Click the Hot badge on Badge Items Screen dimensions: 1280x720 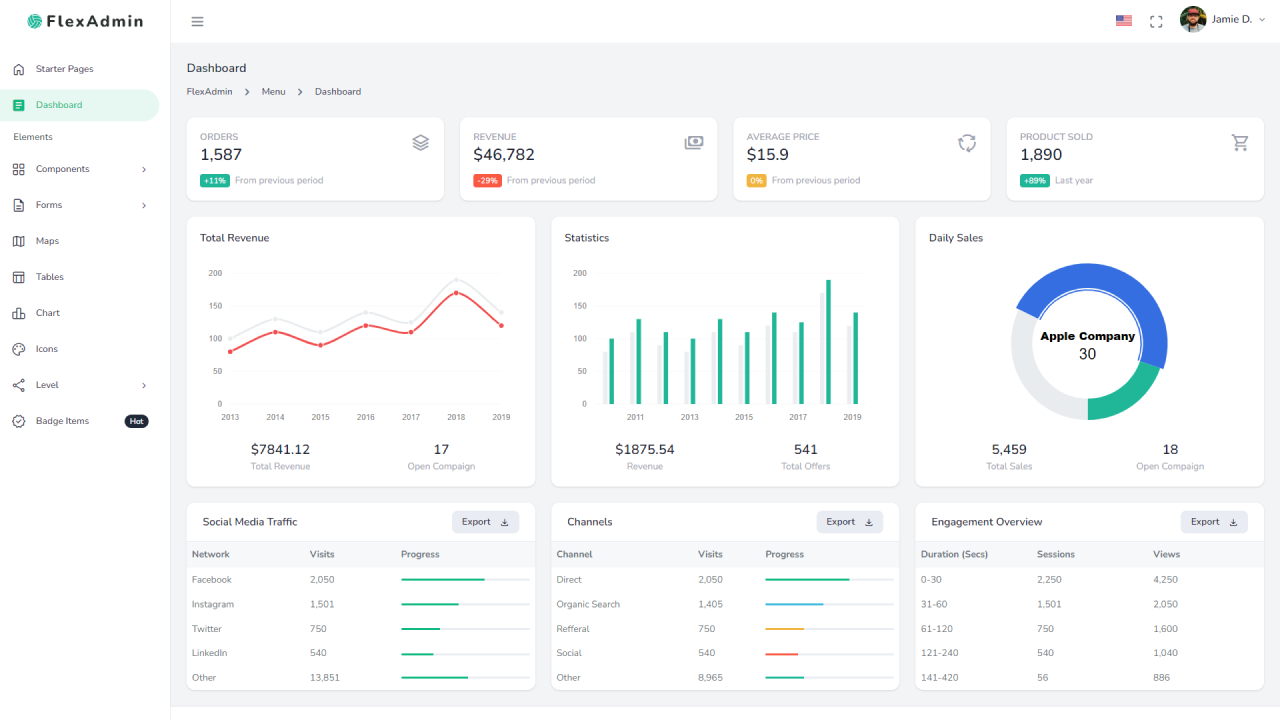pos(137,421)
